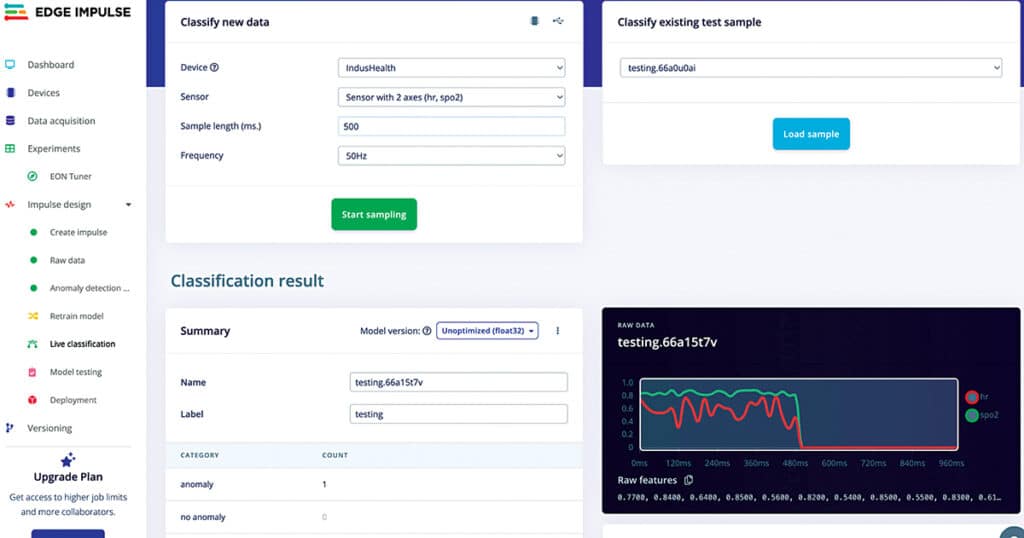Screen dimensions: 1024x538
Task: Click the Name field testing.66a15t7v
Action: [x=458, y=383]
